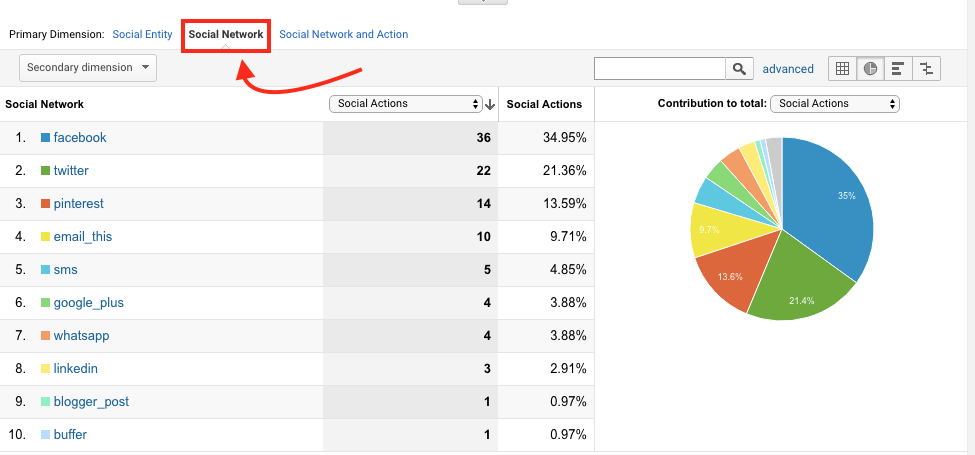Image resolution: width=975 pixels, height=455 pixels.
Task: Switch to table data view icon
Action: click(843, 68)
